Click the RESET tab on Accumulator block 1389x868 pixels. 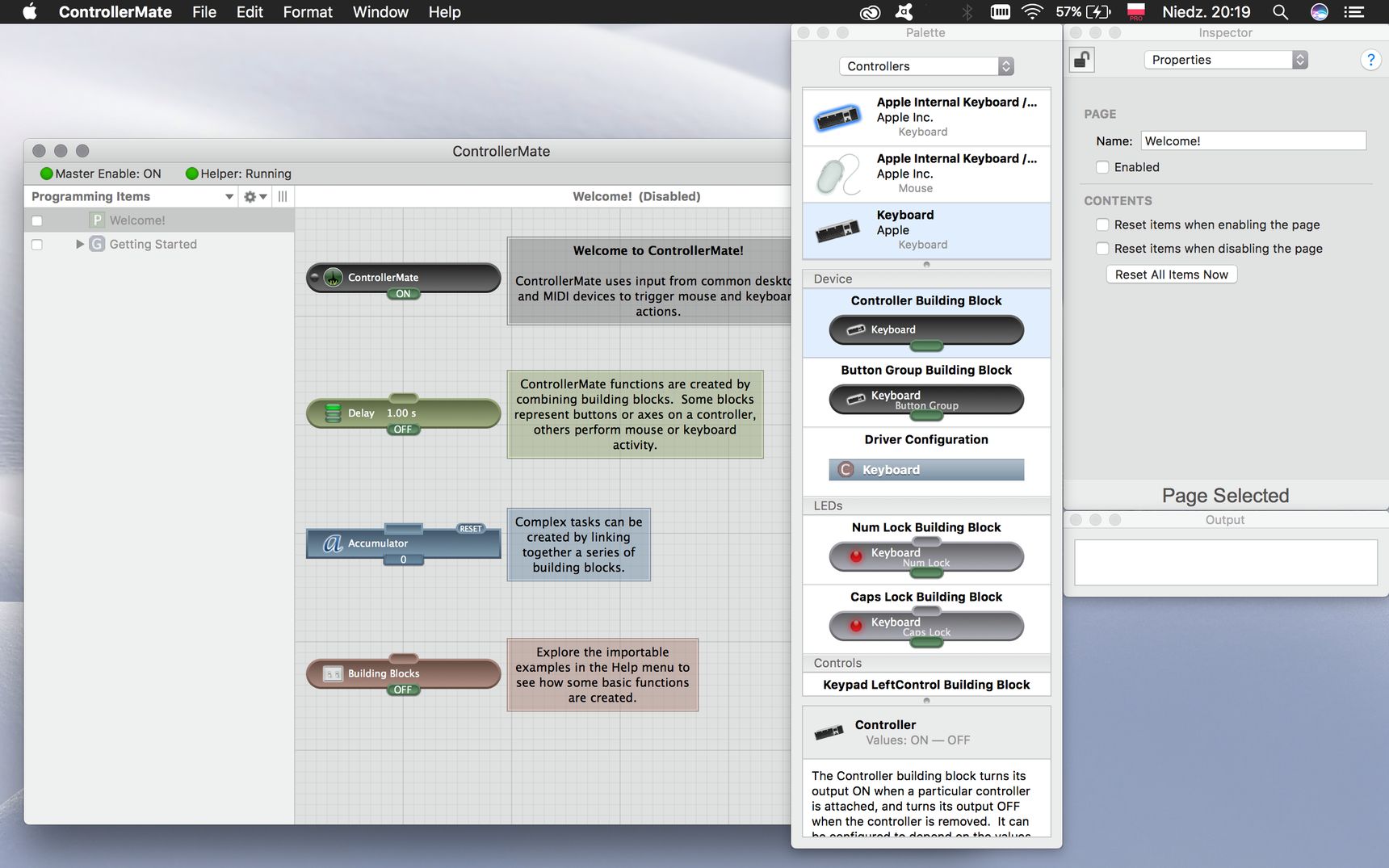click(471, 529)
